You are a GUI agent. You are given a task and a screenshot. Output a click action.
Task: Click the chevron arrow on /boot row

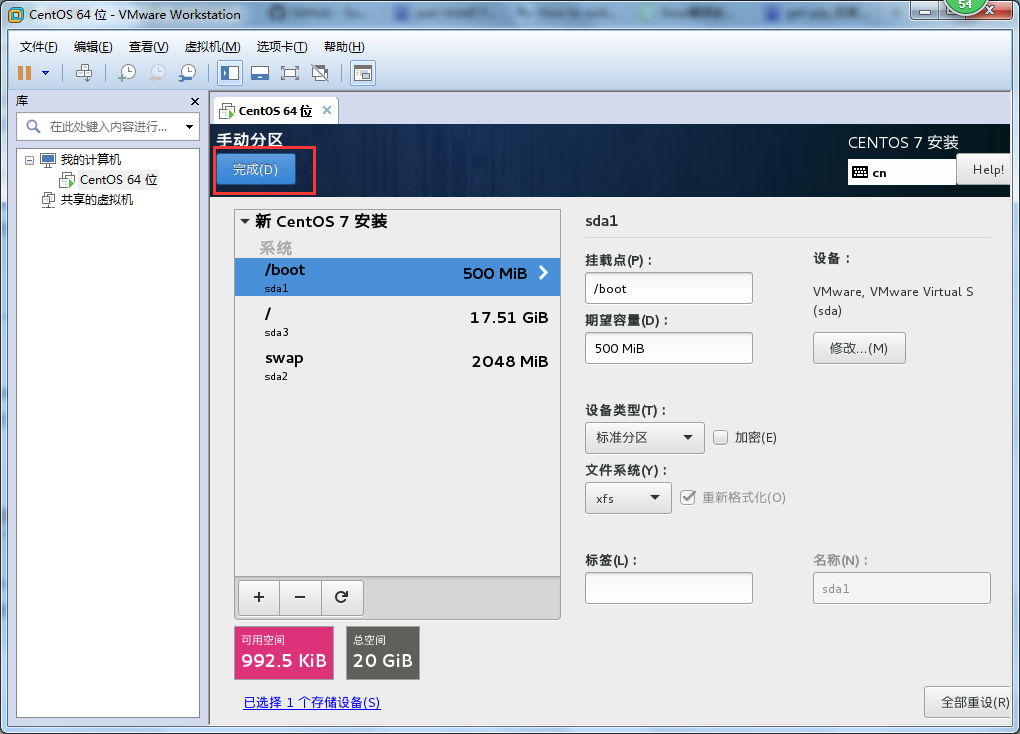coord(543,273)
